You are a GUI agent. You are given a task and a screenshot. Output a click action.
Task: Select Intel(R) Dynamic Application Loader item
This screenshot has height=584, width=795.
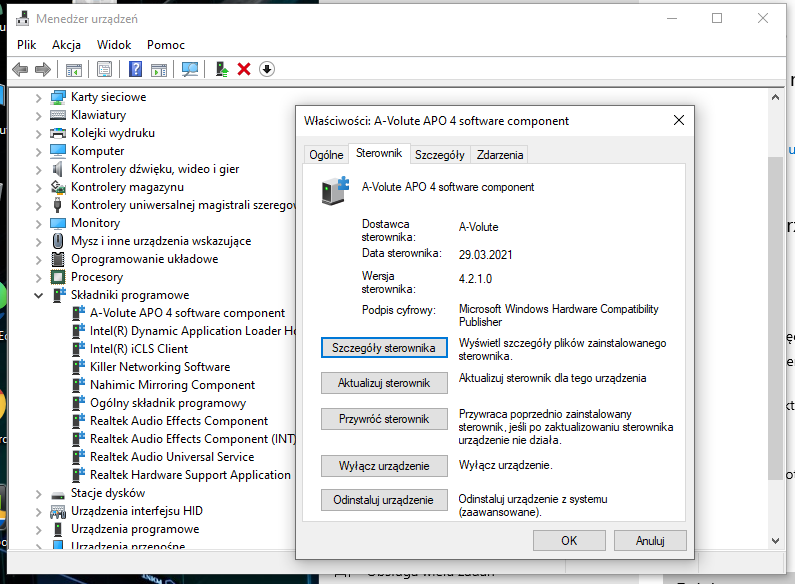pos(192,331)
